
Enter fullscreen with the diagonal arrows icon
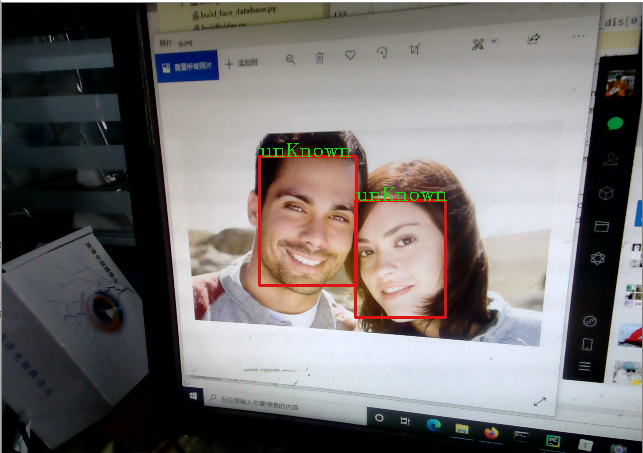[x=540, y=401]
